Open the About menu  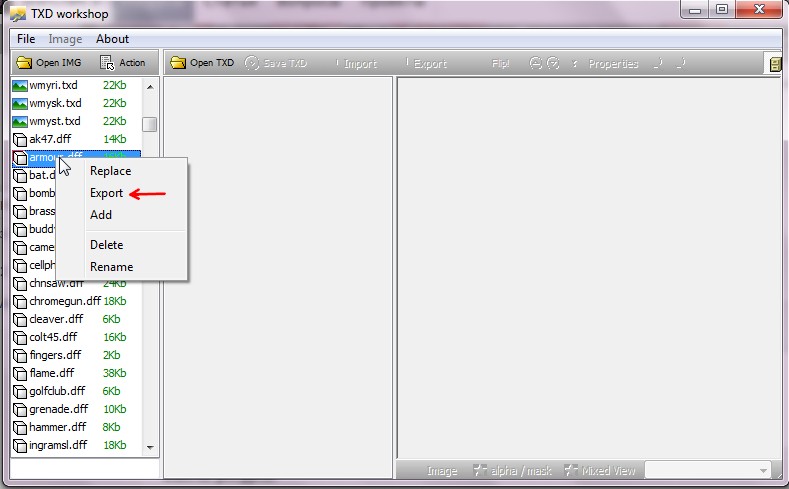pyautogui.click(x=112, y=39)
